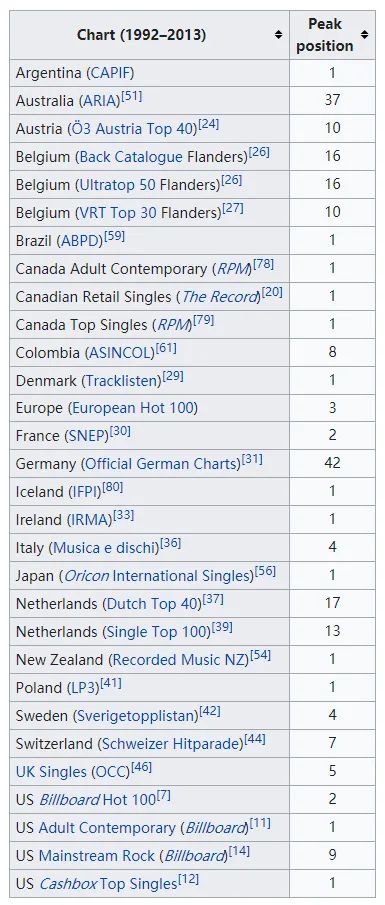This screenshot has height=905, width=385.
Task: Open the Sverigetopplistan link
Action: pos(136,716)
